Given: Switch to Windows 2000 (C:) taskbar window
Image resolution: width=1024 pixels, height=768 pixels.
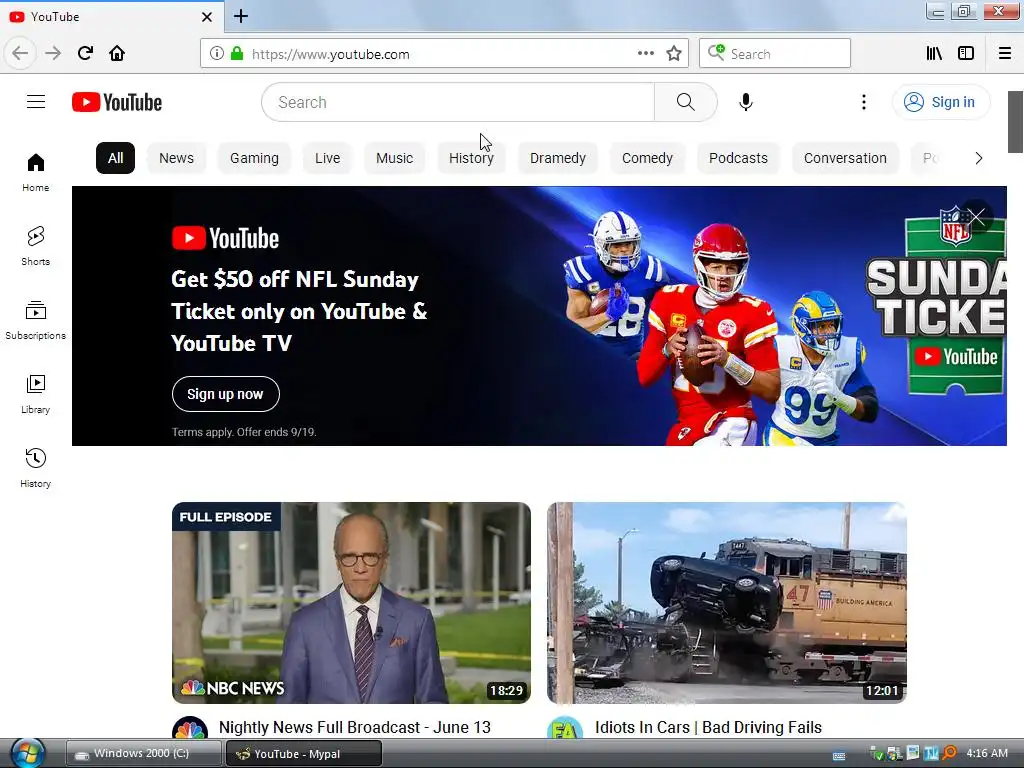Looking at the screenshot, I should (x=144, y=754).
